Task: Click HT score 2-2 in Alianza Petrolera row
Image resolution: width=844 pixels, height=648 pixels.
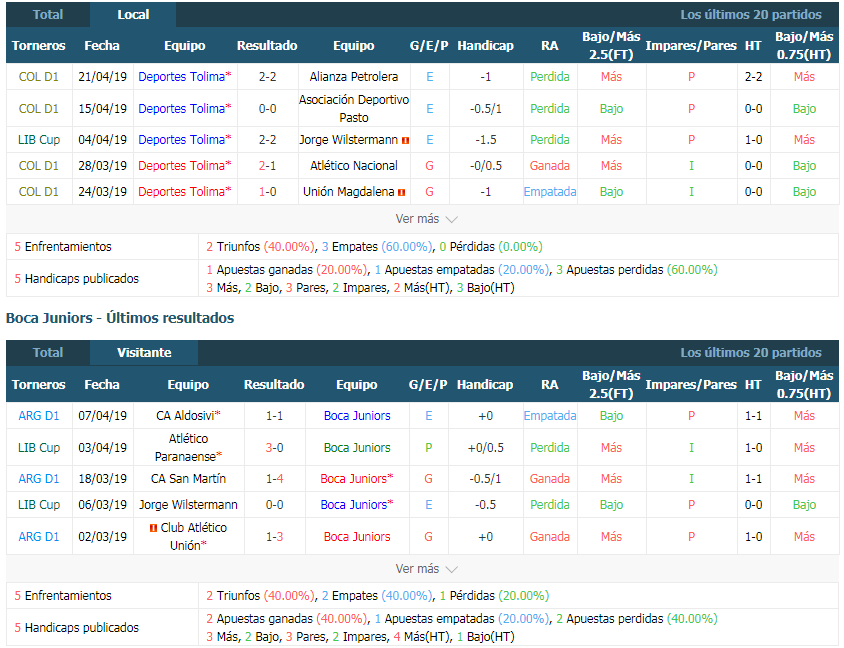Action: [x=753, y=77]
